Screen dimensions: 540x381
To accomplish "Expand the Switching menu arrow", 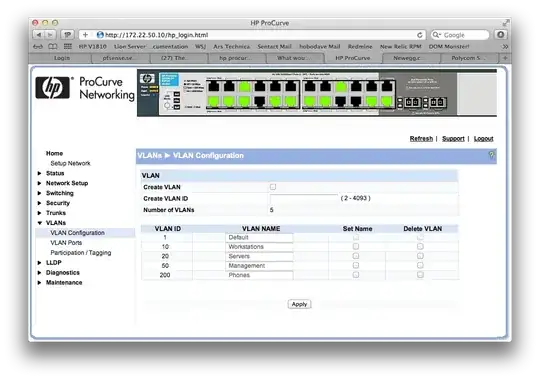I will click(x=39, y=193).
